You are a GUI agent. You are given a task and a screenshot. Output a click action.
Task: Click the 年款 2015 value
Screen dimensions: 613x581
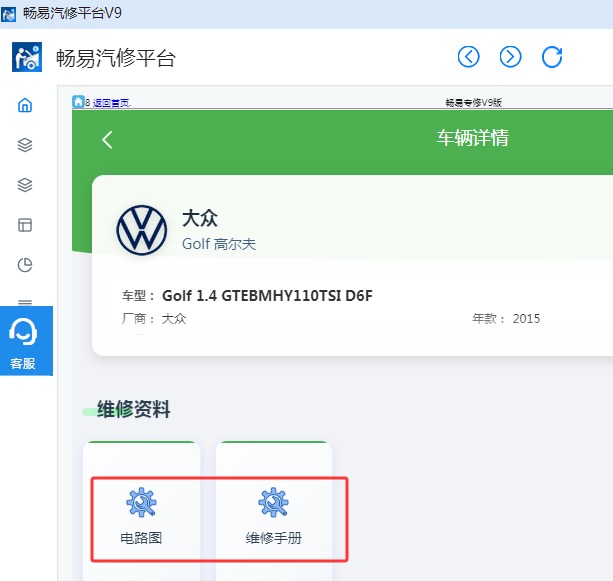pos(526,319)
